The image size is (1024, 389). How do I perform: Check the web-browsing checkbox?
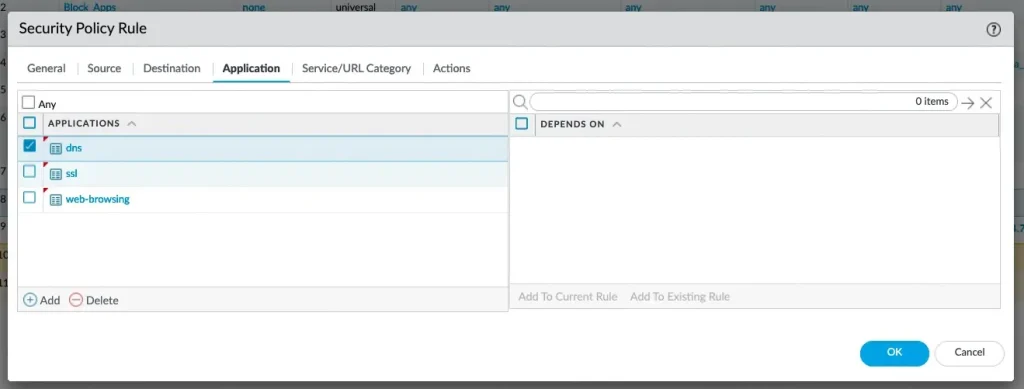pyautogui.click(x=29, y=197)
